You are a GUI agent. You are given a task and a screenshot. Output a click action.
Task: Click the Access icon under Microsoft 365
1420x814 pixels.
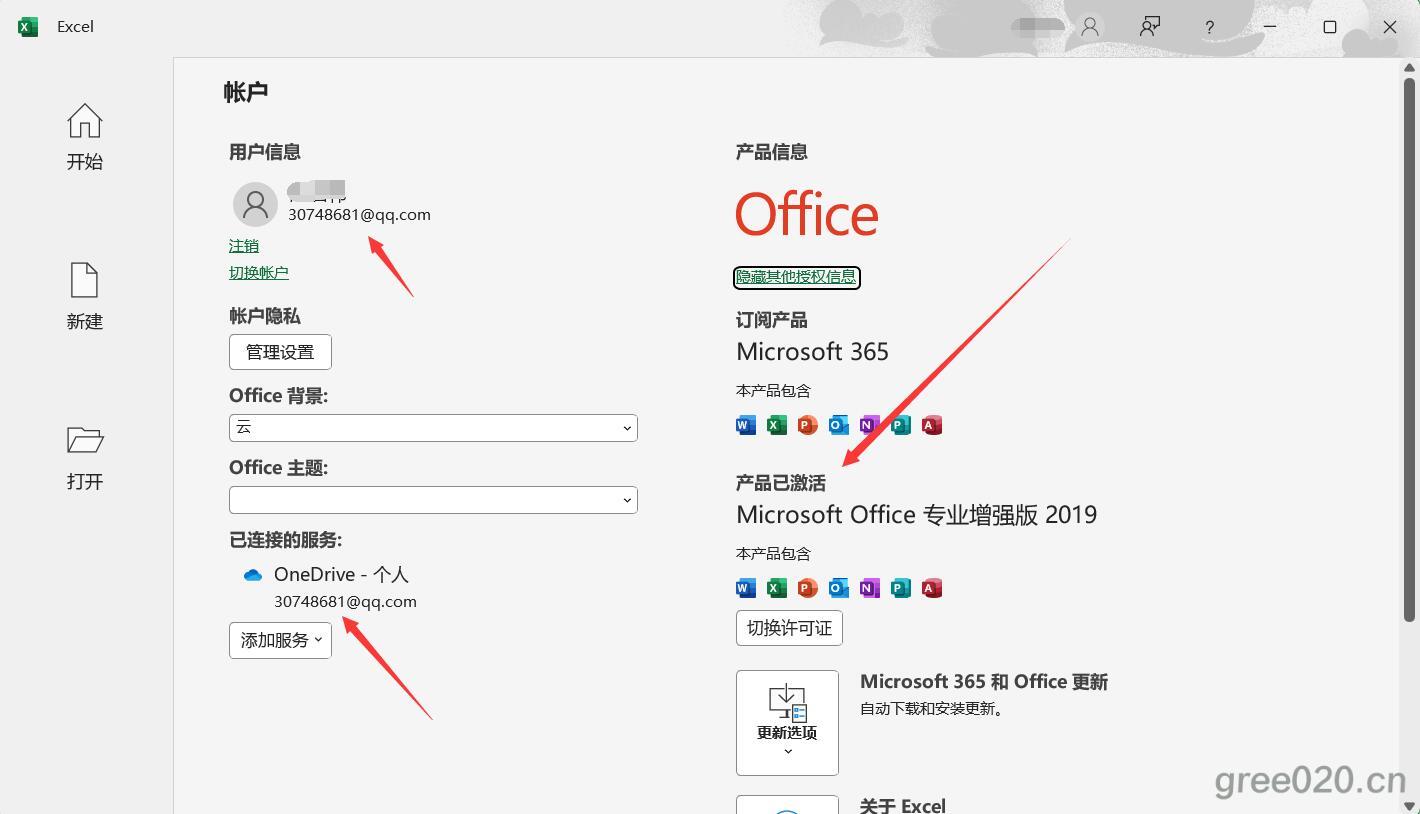click(932, 425)
